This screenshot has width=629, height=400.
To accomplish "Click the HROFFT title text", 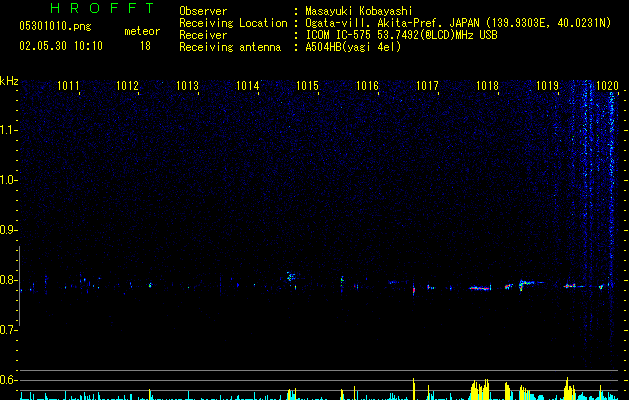I will click(102, 8).
